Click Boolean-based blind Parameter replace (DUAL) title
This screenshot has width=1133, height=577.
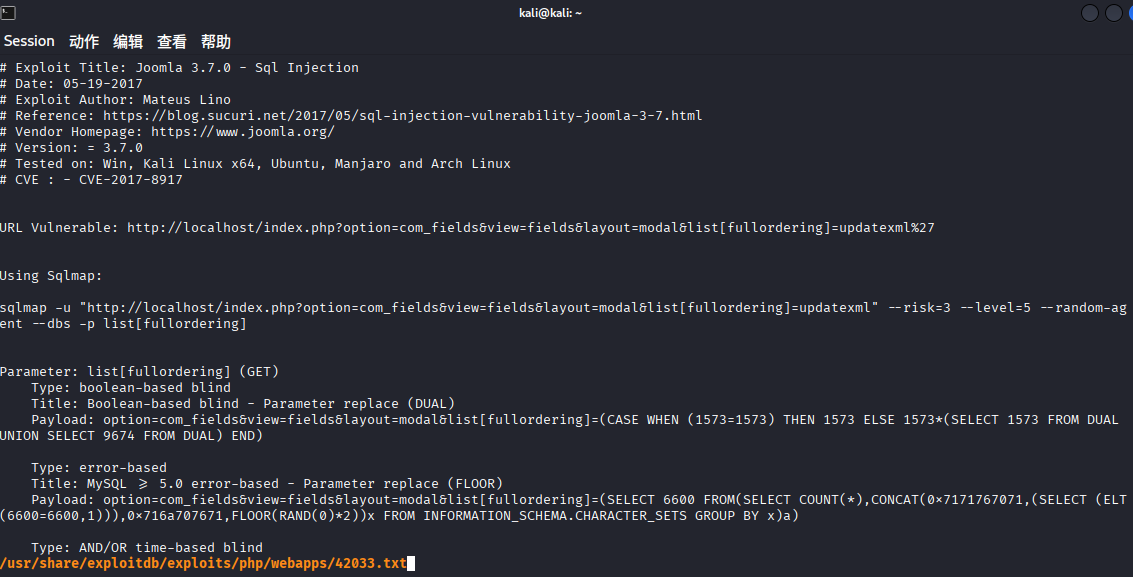[271, 404]
